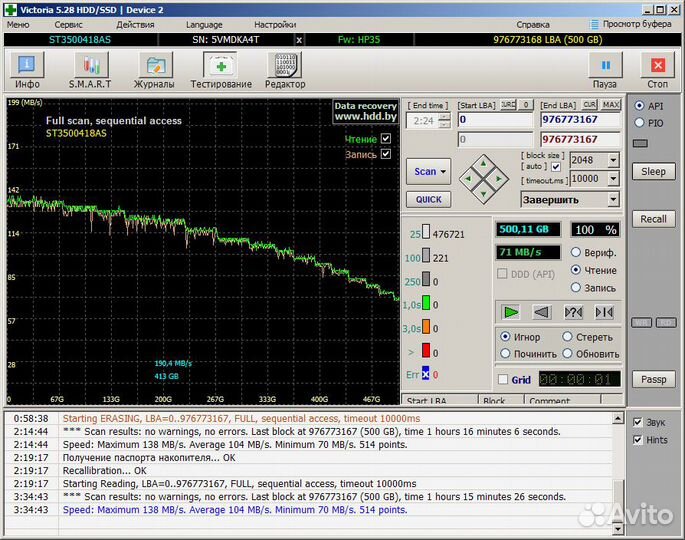Click the Sleep button

653,171
